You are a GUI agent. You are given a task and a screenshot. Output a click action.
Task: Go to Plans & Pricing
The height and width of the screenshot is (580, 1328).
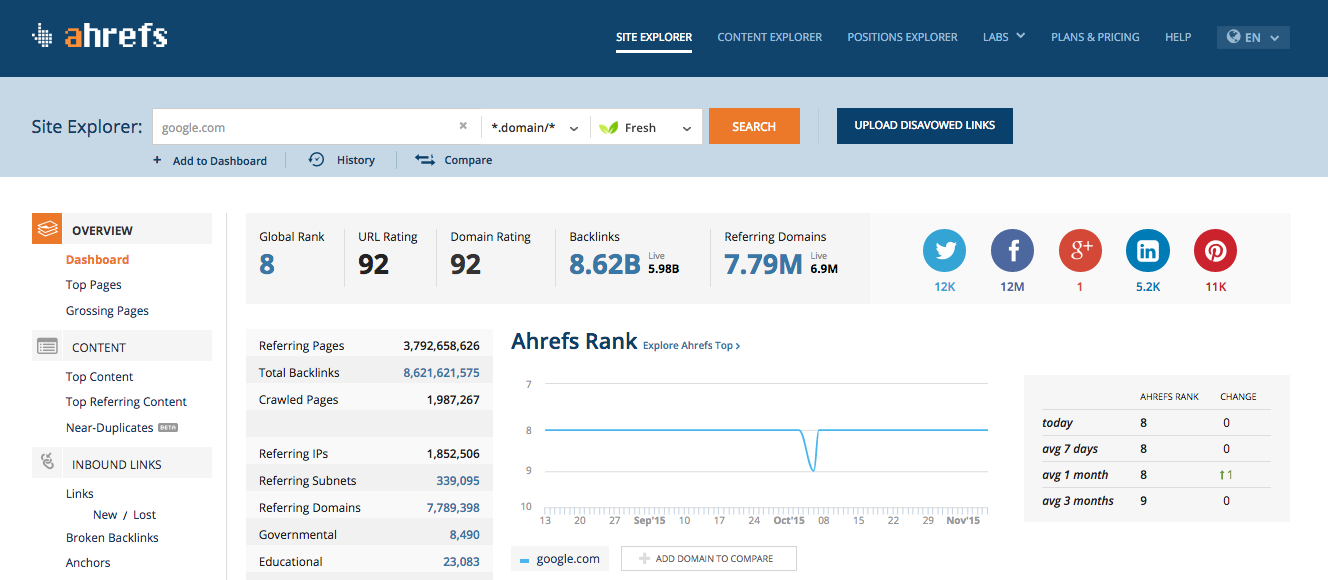point(1095,37)
